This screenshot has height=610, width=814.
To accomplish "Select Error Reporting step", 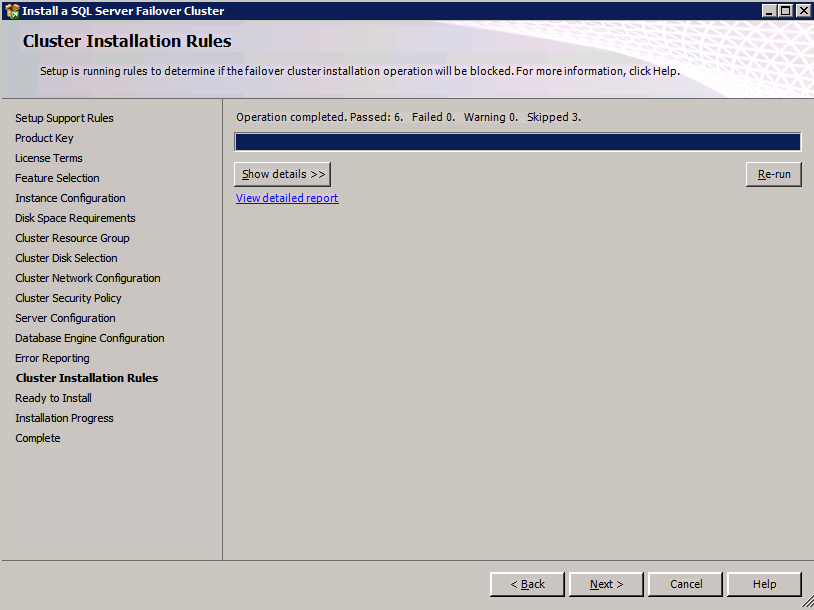I will (52, 358).
